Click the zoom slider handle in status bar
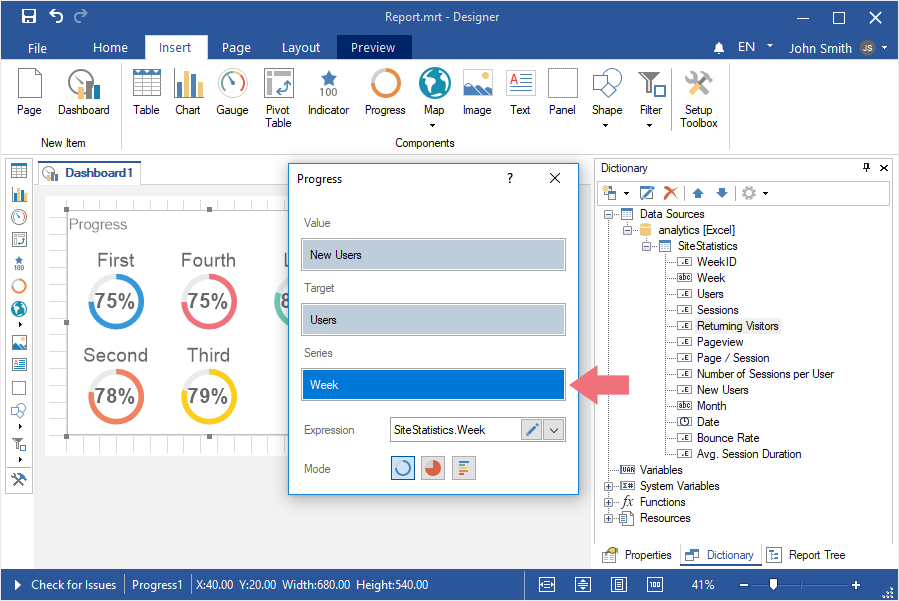This screenshot has height=601, width=899. coord(773,585)
